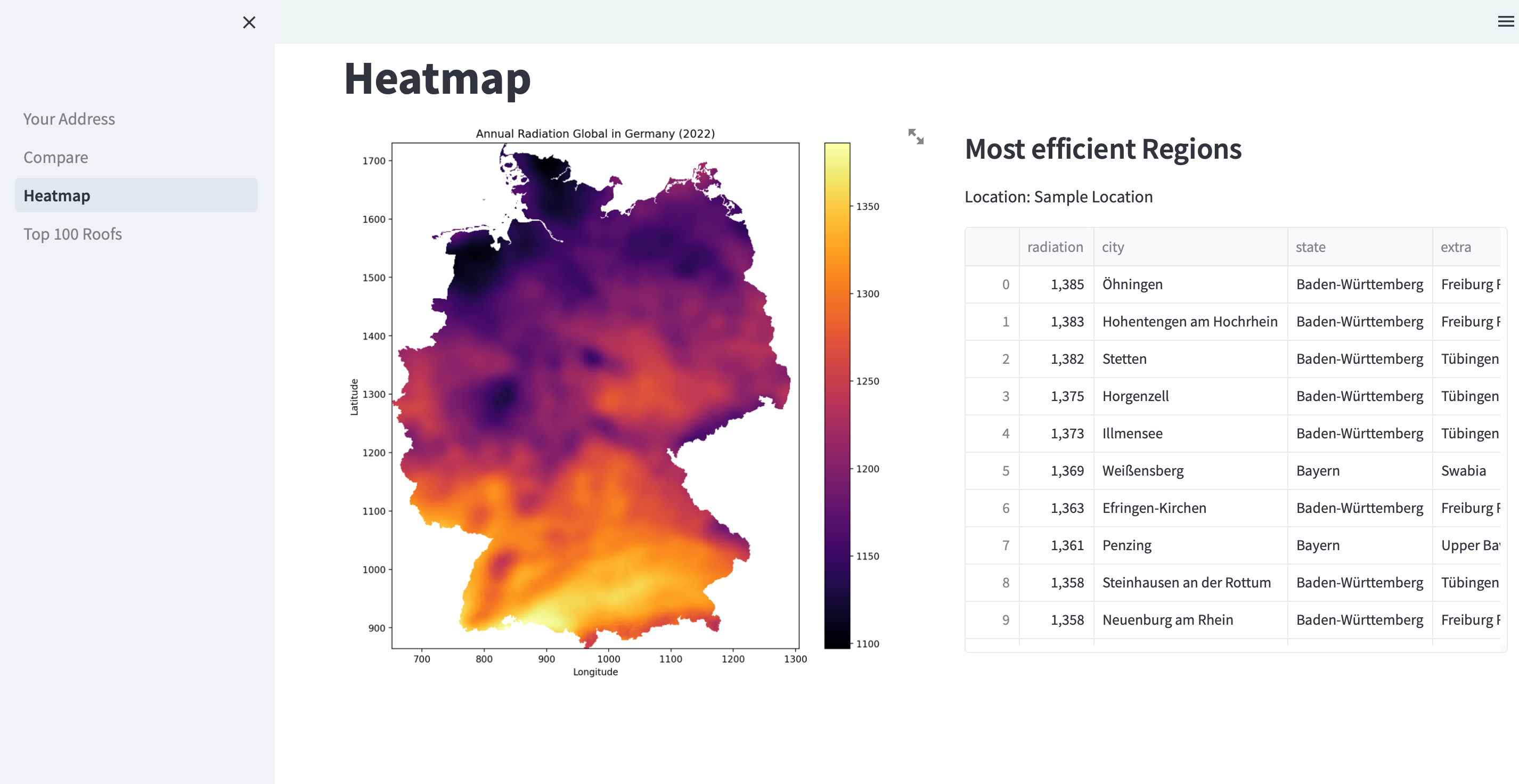Click the radiation colorbar scale
The height and width of the screenshot is (784, 1519).
(x=837, y=395)
